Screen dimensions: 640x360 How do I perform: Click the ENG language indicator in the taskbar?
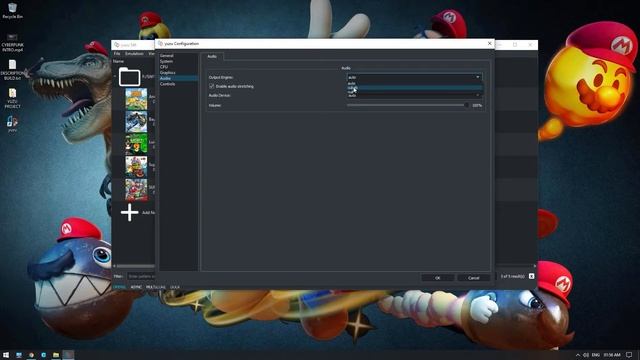click(x=596, y=355)
